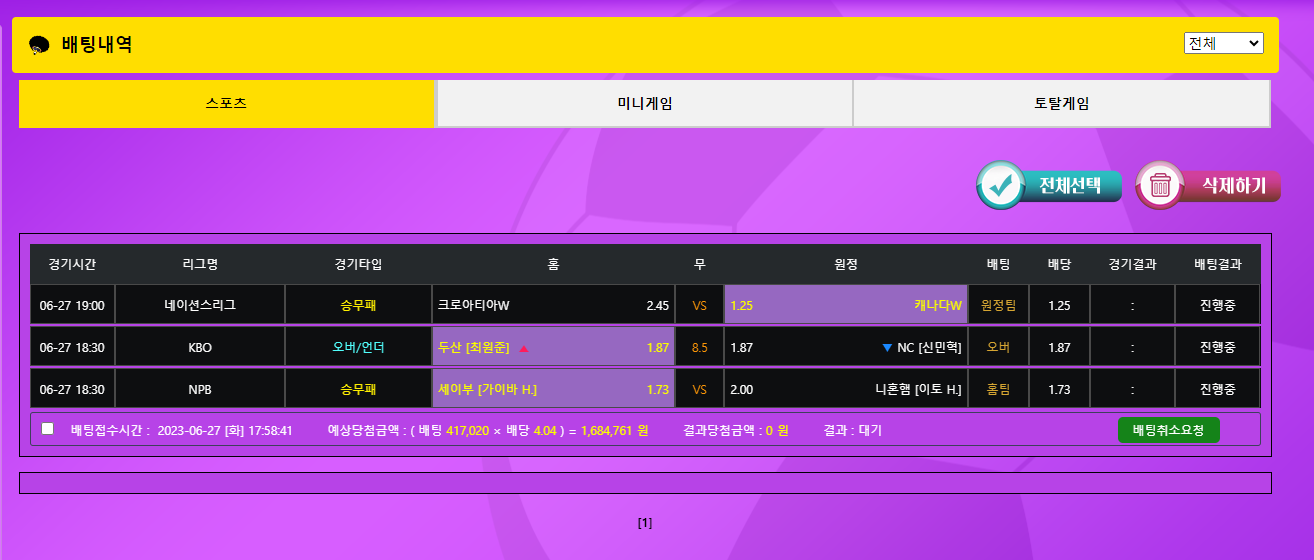Select the 크로아티아W home team cell
The width and height of the screenshot is (1314, 560).
point(553,305)
